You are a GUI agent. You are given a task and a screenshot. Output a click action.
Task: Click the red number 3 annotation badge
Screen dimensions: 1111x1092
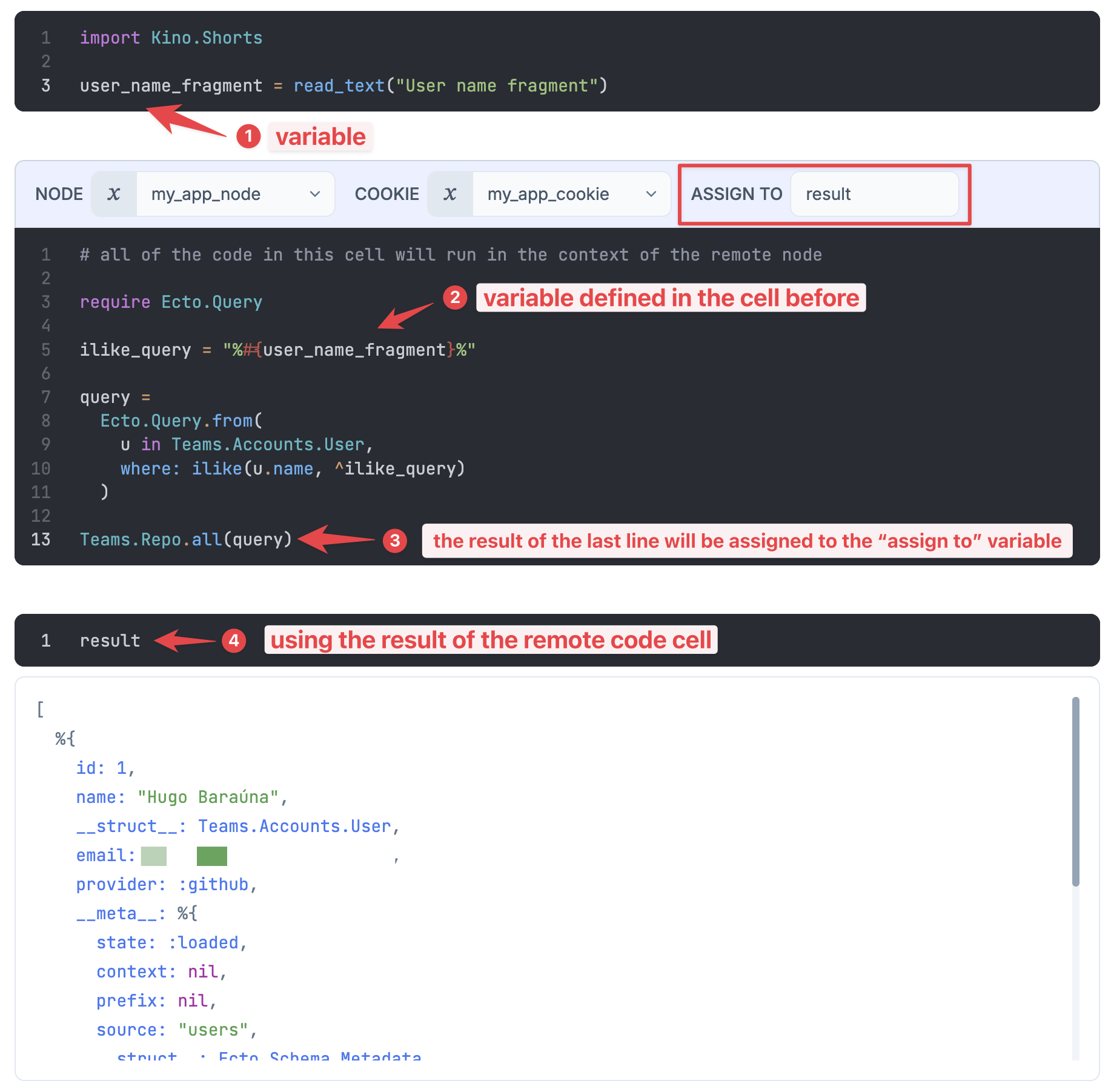tap(395, 541)
